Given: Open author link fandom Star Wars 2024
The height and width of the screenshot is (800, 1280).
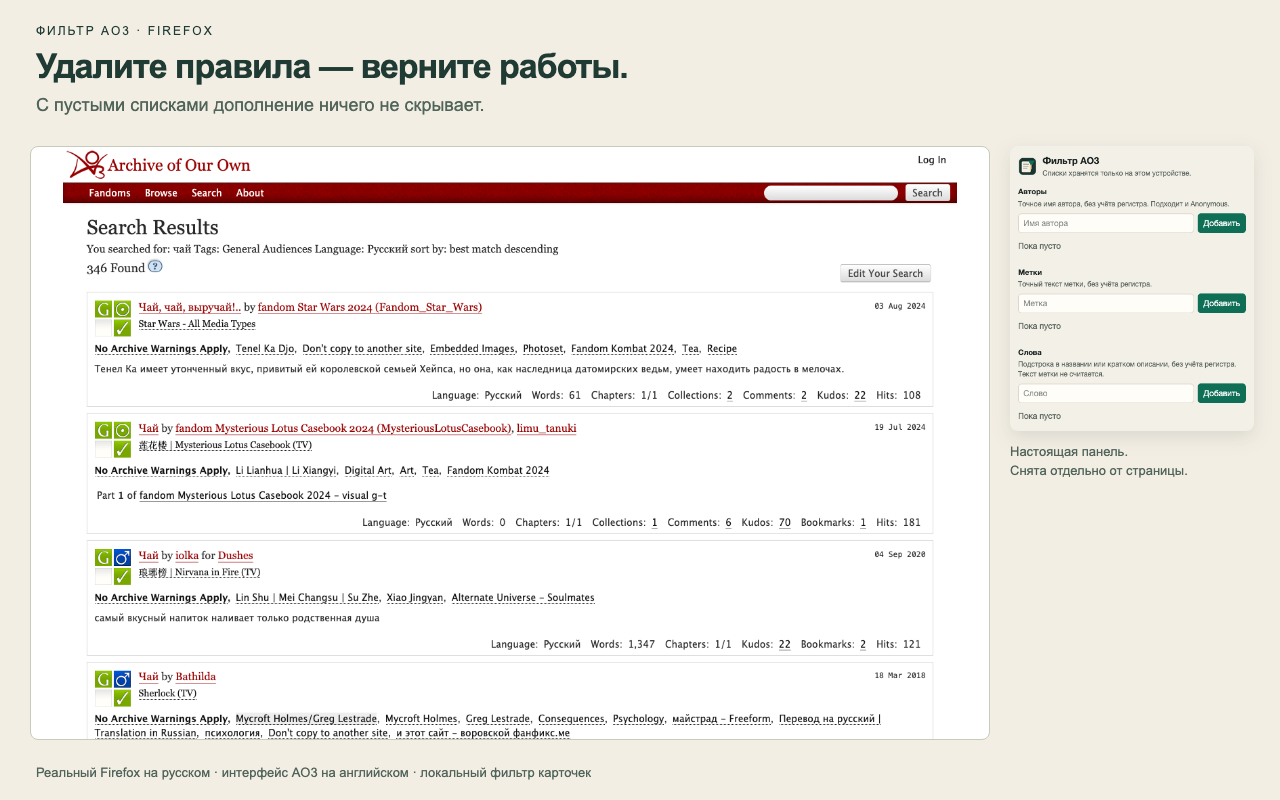Looking at the screenshot, I should click(x=370, y=307).
